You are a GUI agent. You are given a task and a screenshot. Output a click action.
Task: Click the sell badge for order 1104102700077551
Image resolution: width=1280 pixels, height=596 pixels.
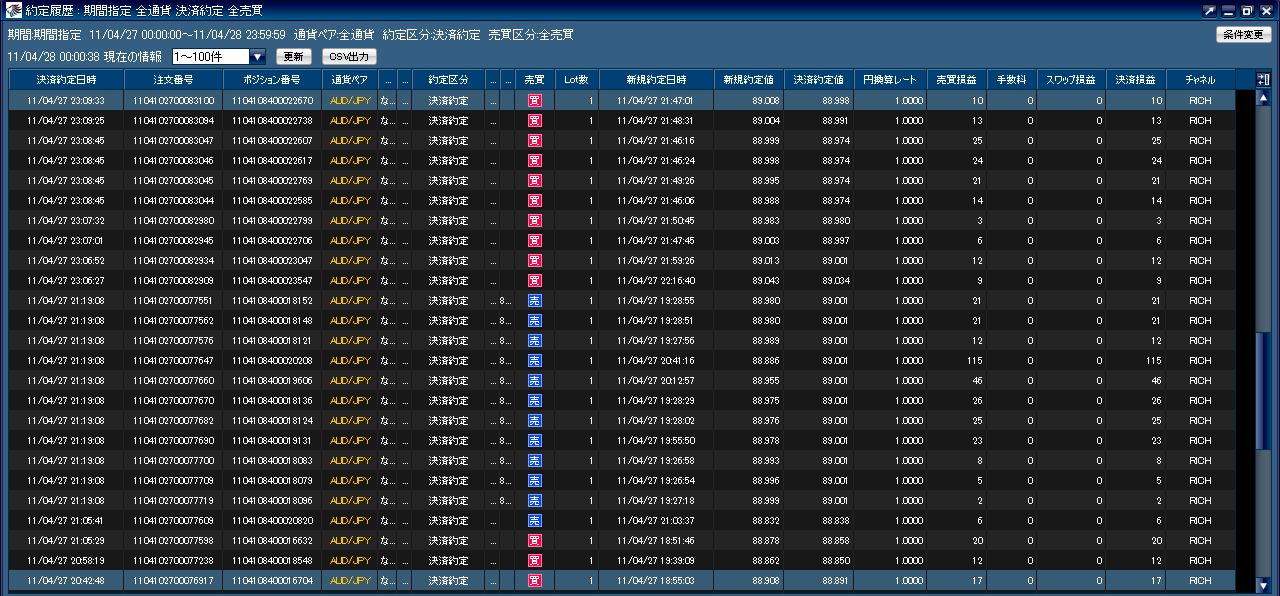coord(535,300)
